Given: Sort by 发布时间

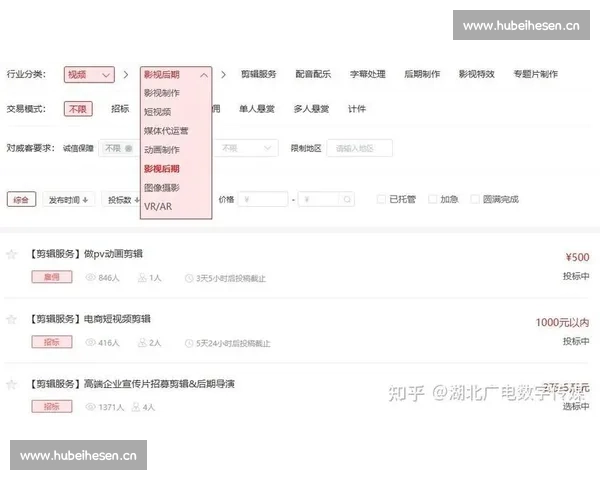Looking at the screenshot, I should click(68, 199).
